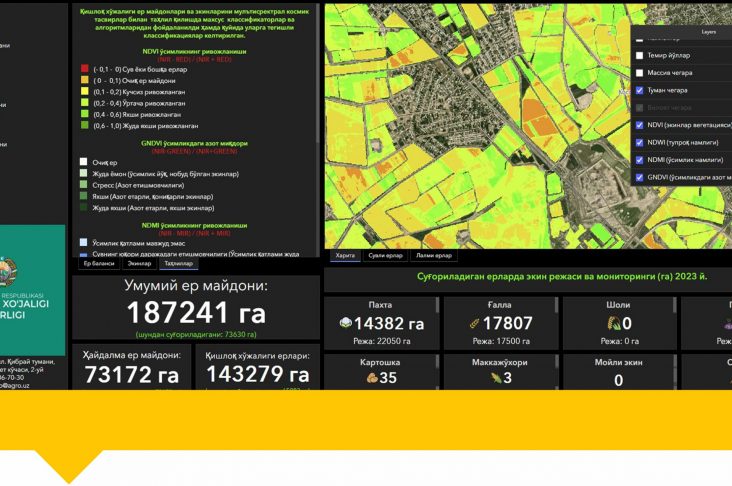732x486 pixels.
Task: Click the potato icon in Картошка card
Action: (x=370, y=379)
